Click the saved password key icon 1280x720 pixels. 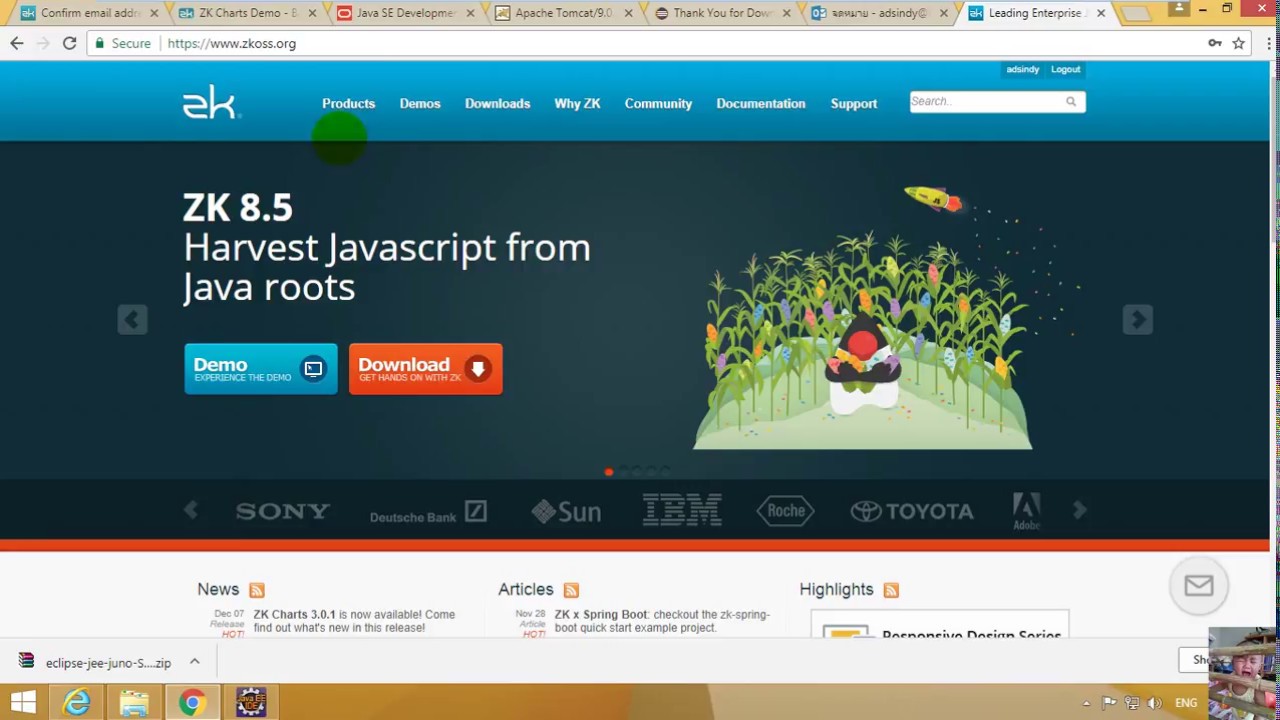click(x=1214, y=43)
